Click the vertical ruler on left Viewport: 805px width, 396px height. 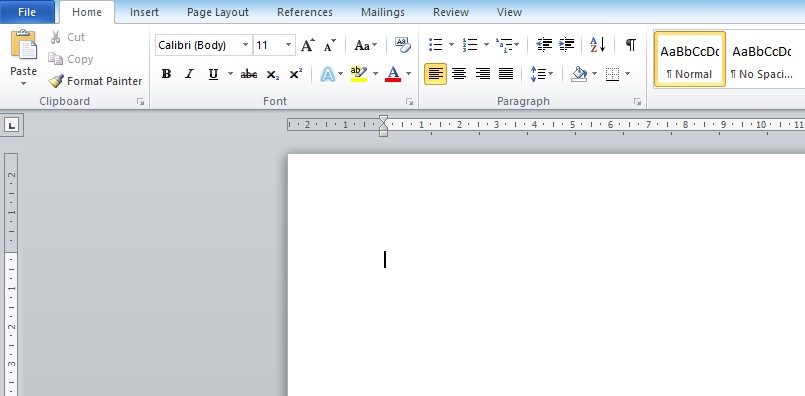pos(11,274)
